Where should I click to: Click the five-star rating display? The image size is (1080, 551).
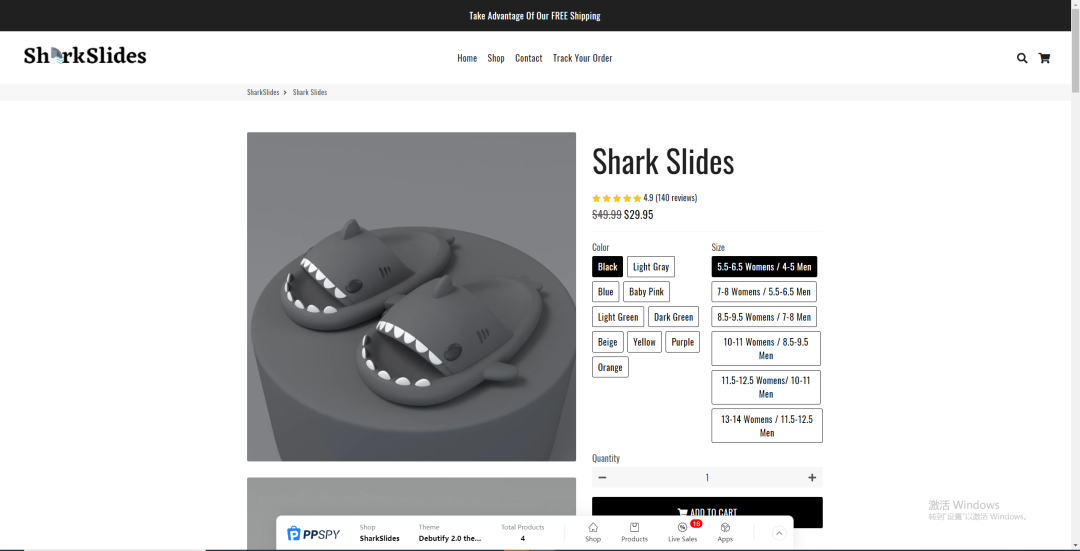pos(616,198)
